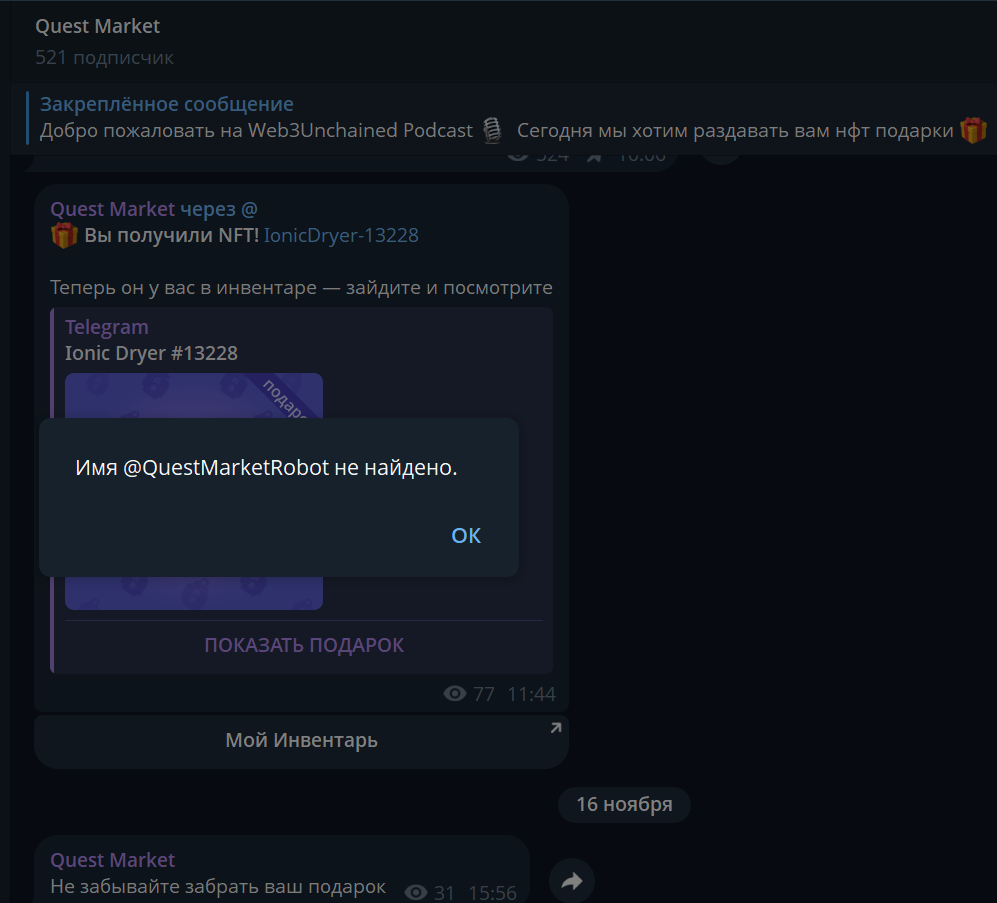
Task: Open the IonicDryer-13228 link
Action: [341, 236]
